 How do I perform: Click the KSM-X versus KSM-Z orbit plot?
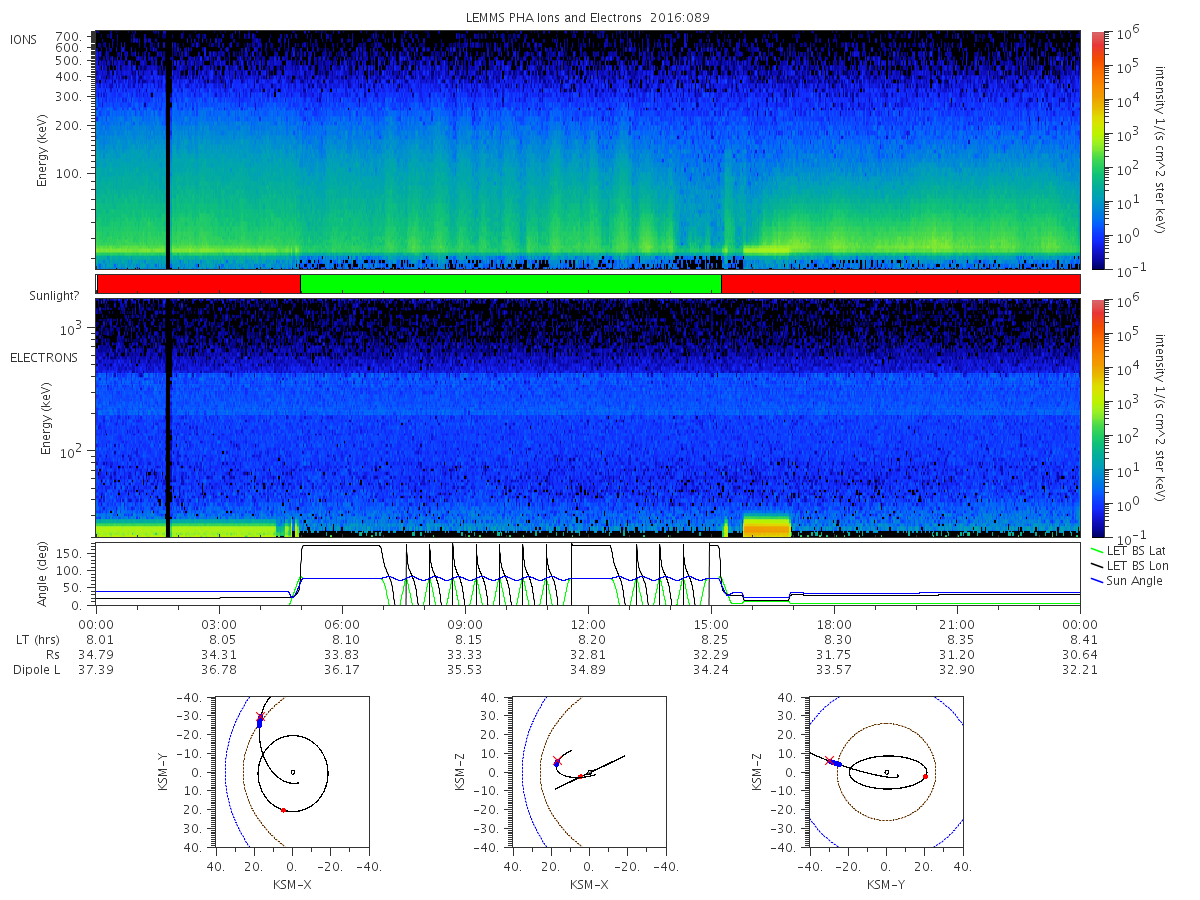pyautogui.click(x=588, y=772)
